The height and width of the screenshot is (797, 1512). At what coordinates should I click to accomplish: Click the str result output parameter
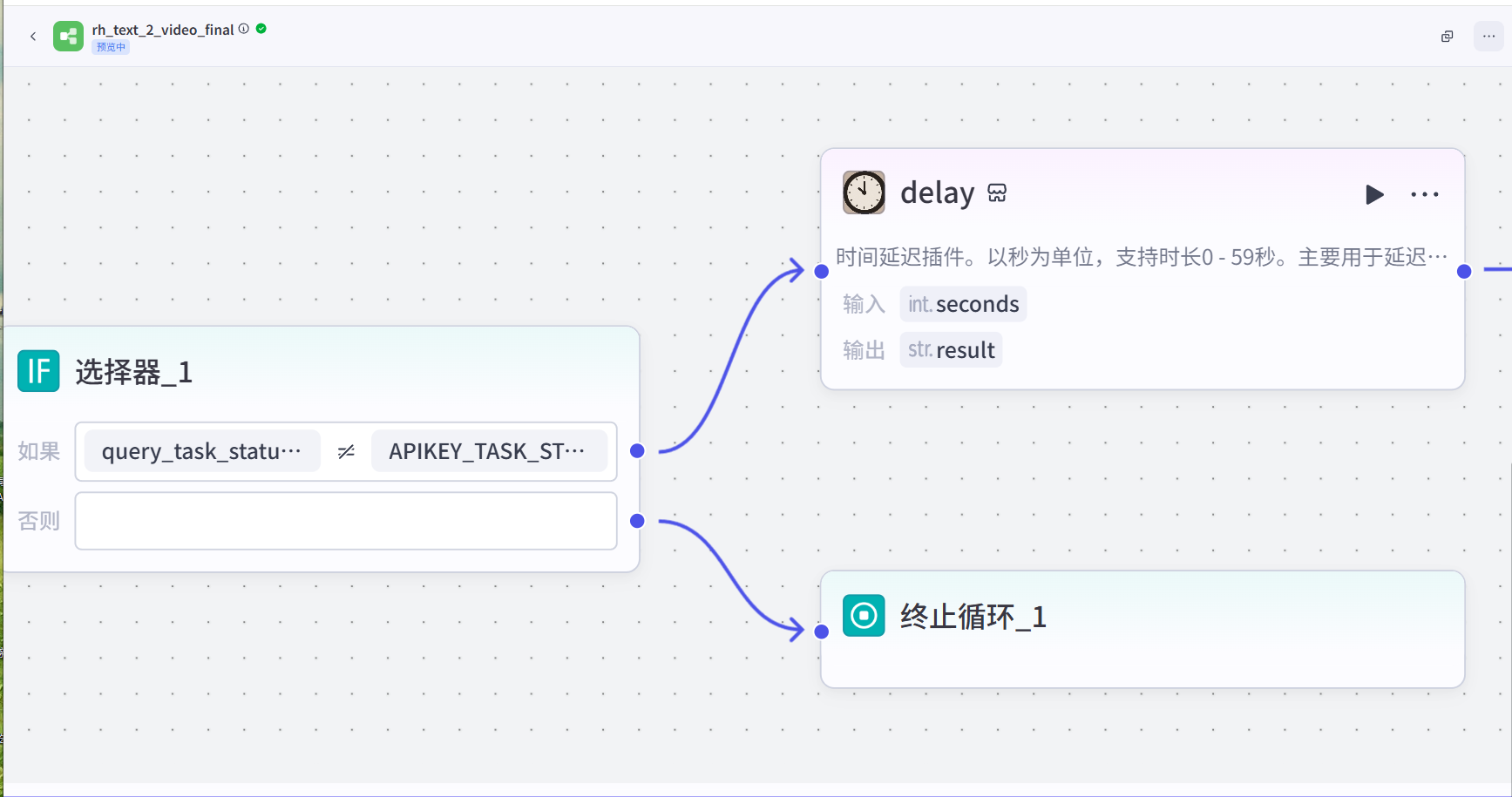(951, 349)
